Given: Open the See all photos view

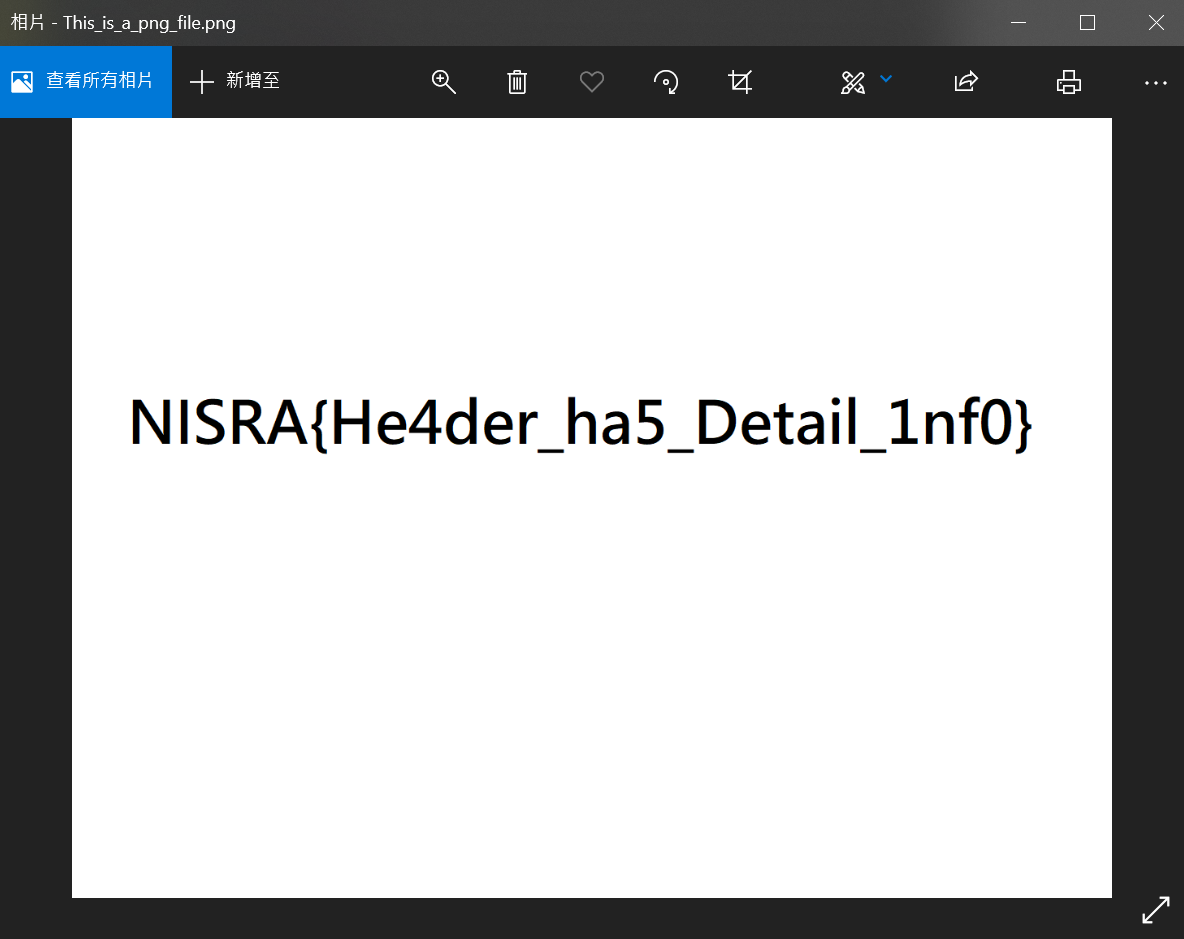Looking at the screenshot, I should pyautogui.click(x=85, y=82).
